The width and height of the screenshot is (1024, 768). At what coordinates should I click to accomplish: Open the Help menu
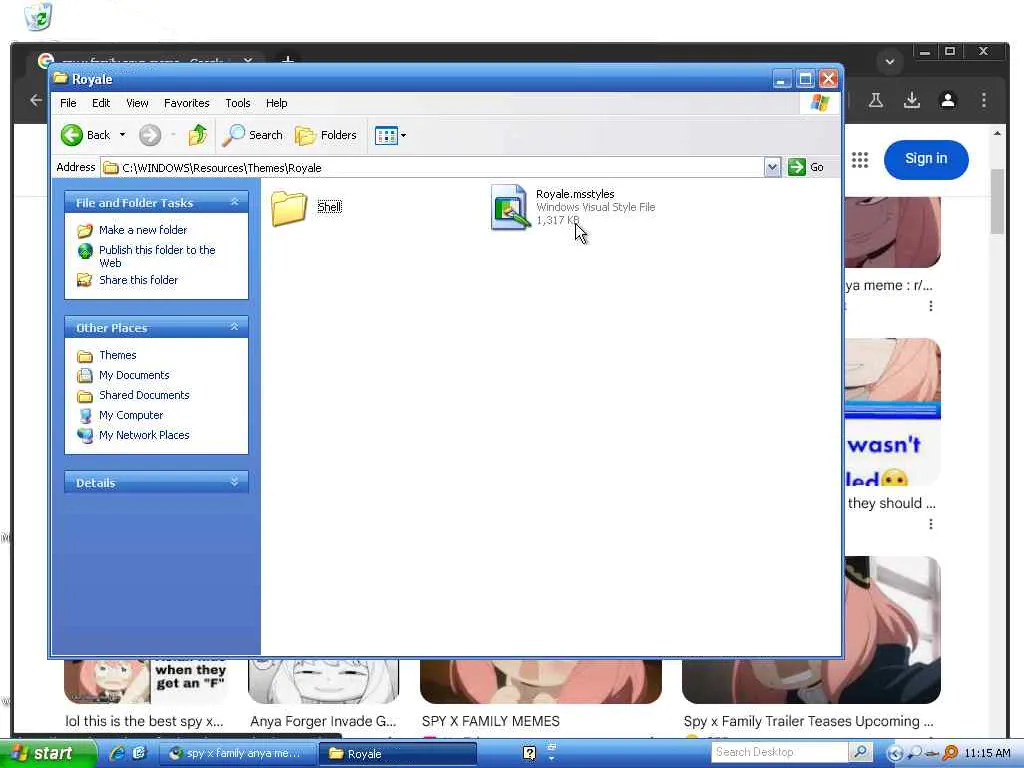point(276,103)
